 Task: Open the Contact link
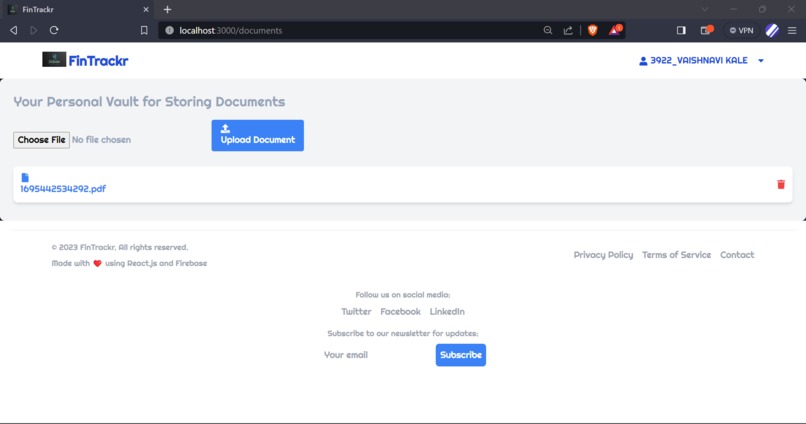point(737,255)
